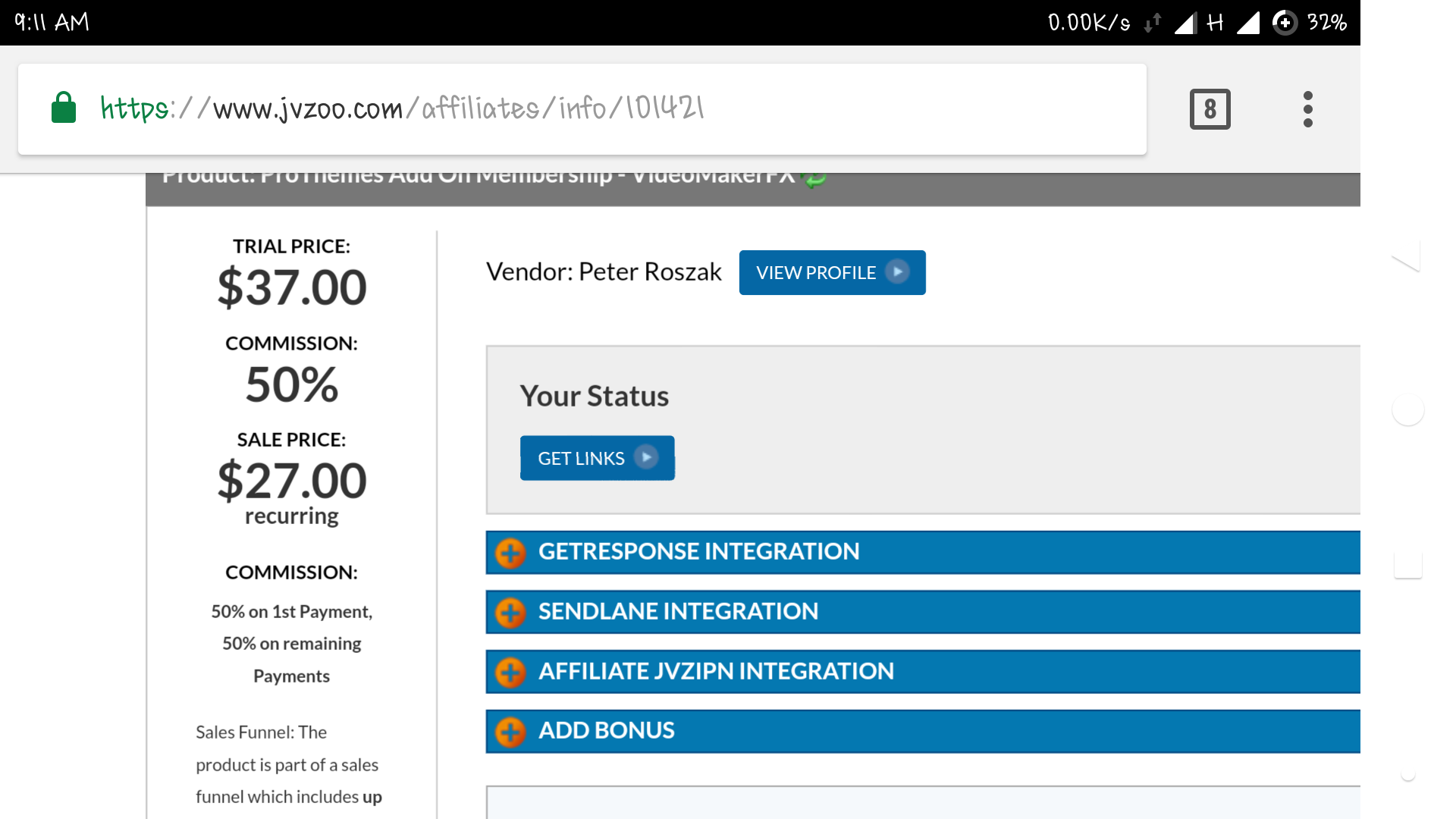The height and width of the screenshot is (819, 1456).
Task: Expand the Add Bonus section plus icon
Action: click(x=510, y=732)
